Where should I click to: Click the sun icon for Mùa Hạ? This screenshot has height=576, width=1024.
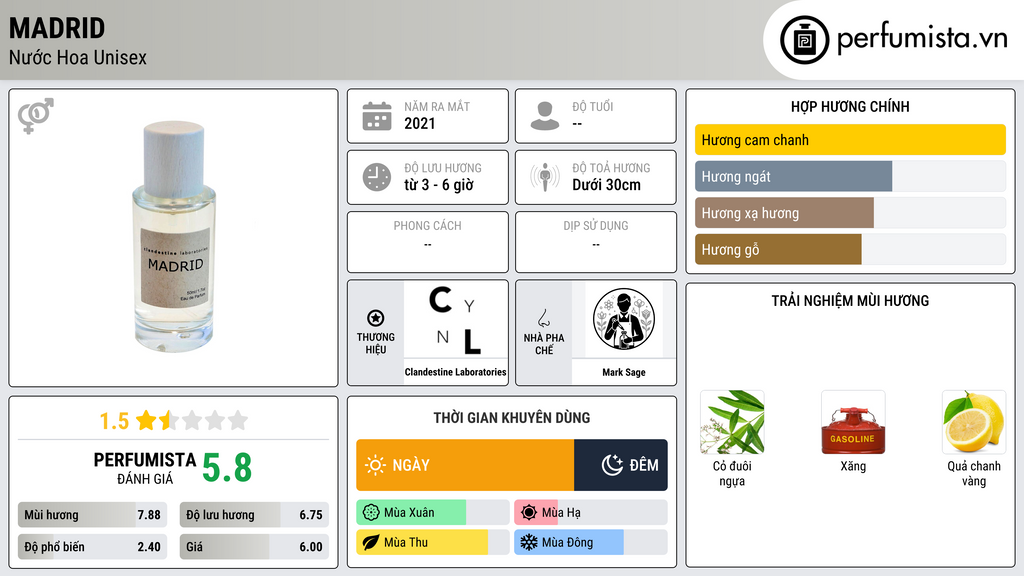pyautogui.click(x=529, y=513)
